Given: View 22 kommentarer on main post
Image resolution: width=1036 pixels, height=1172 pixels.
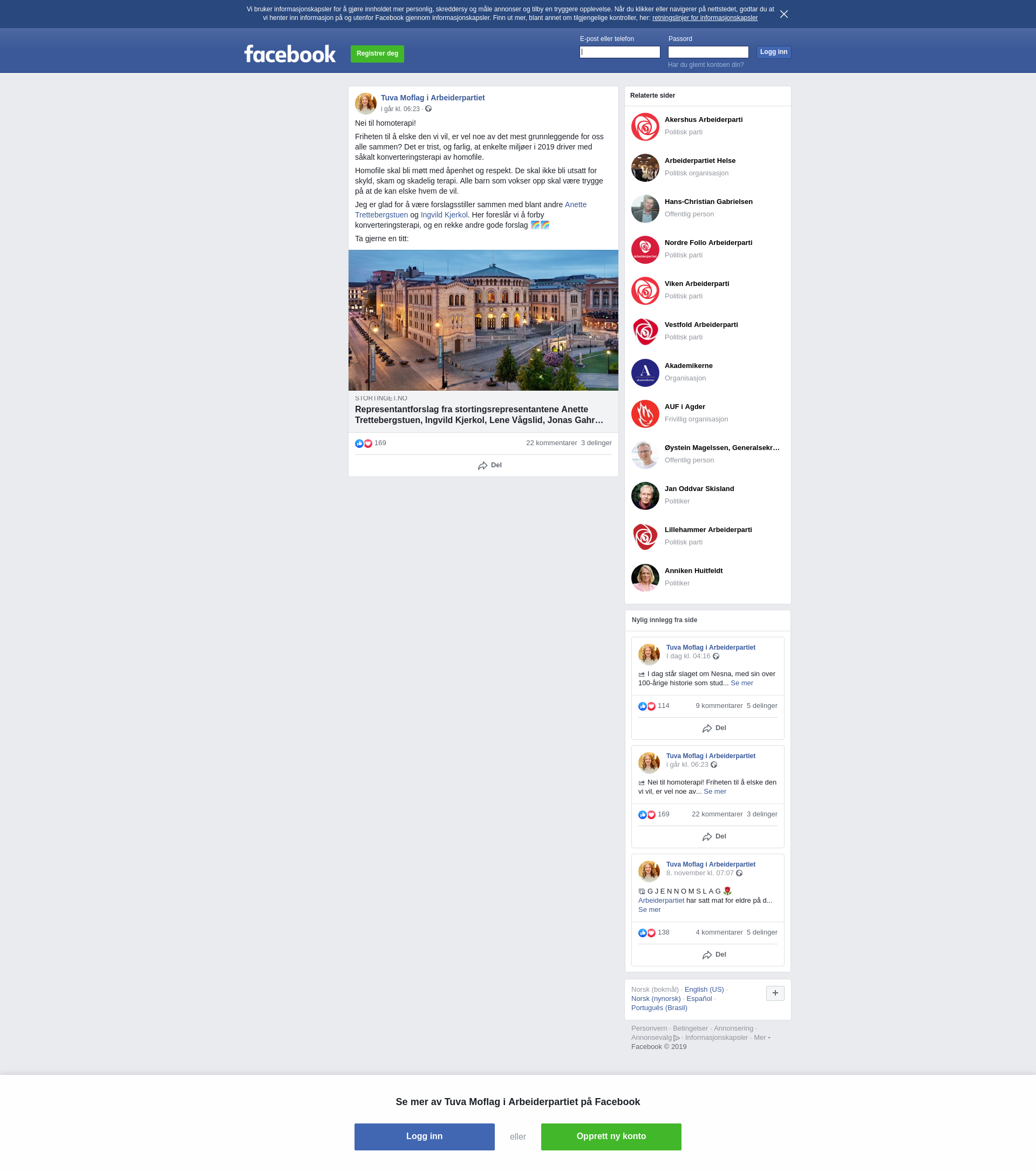Looking at the screenshot, I should click(x=551, y=443).
